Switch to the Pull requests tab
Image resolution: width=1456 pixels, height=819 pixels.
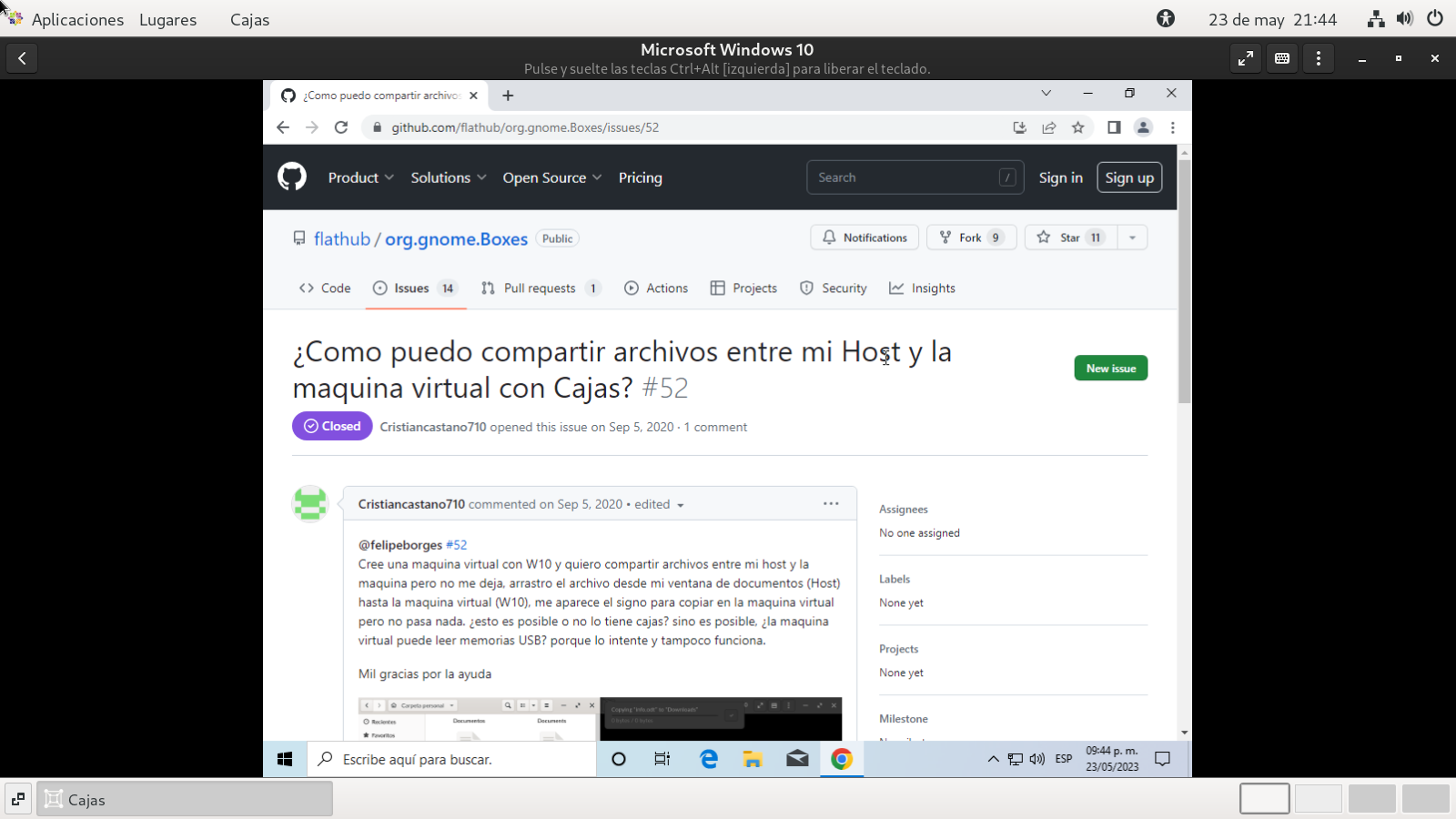[x=540, y=288]
